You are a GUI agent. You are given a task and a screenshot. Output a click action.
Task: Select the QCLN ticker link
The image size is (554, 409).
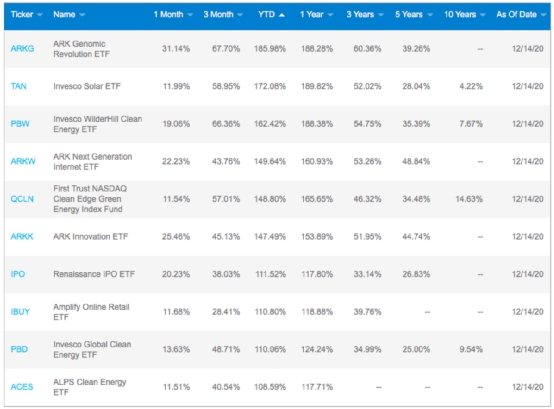click(22, 199)
